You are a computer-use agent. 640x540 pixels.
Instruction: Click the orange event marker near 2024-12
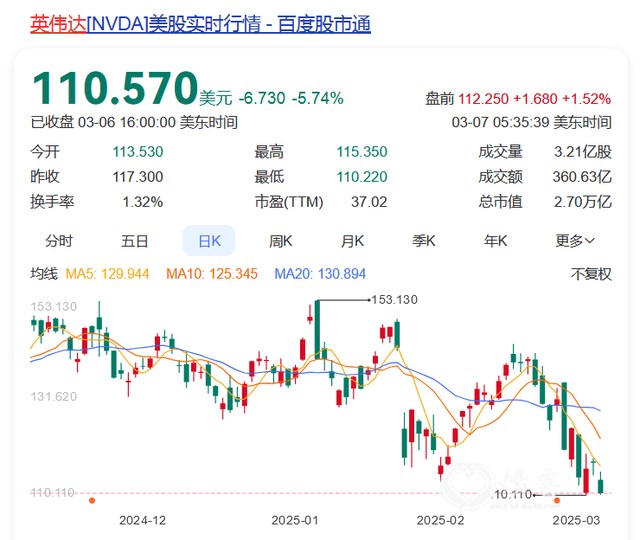(92, 500)
